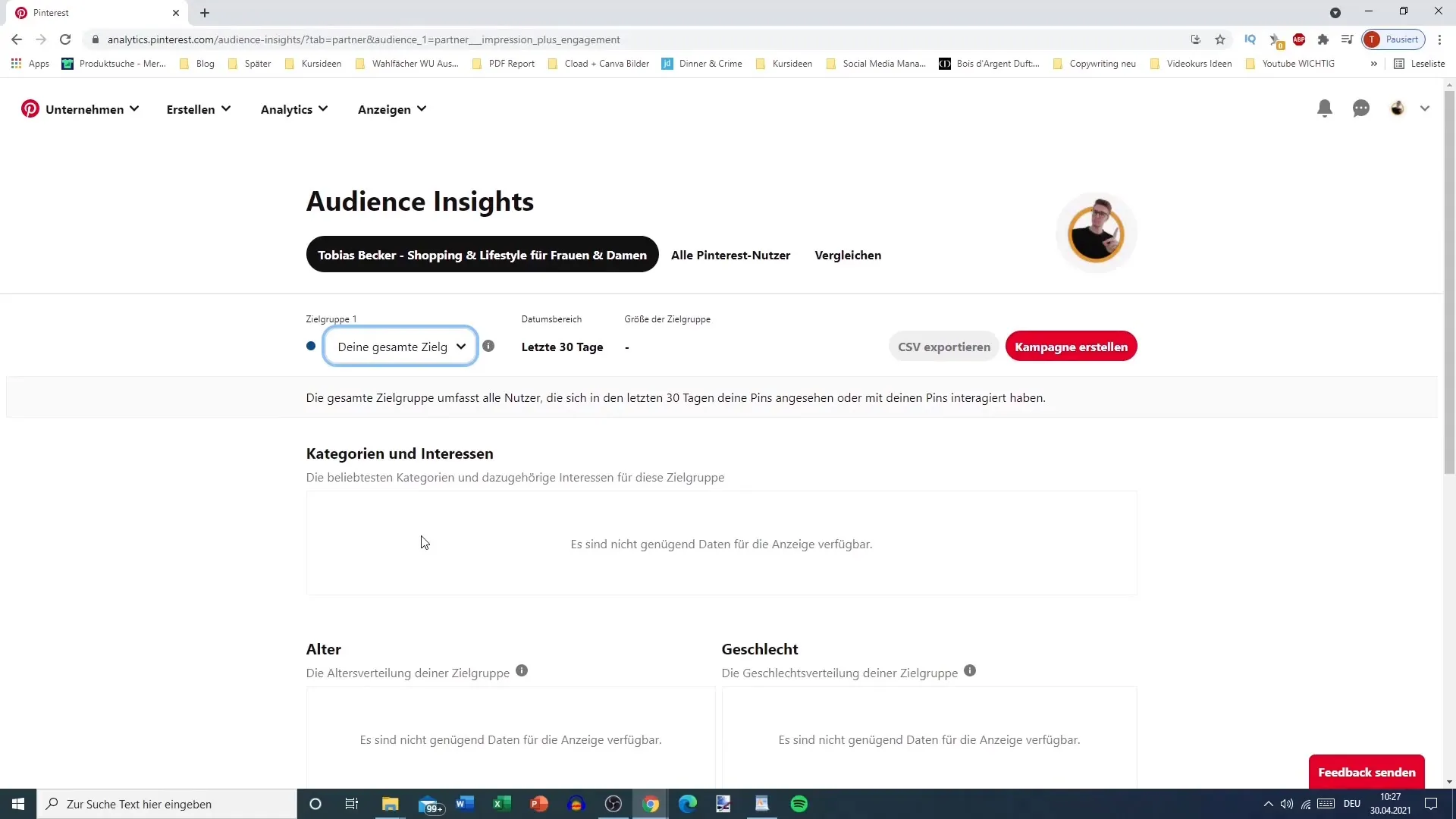The height and width of the screenshot is (819, 1456).
Task: Select the Tobias Becker audience tab
Action: point(483,255)
